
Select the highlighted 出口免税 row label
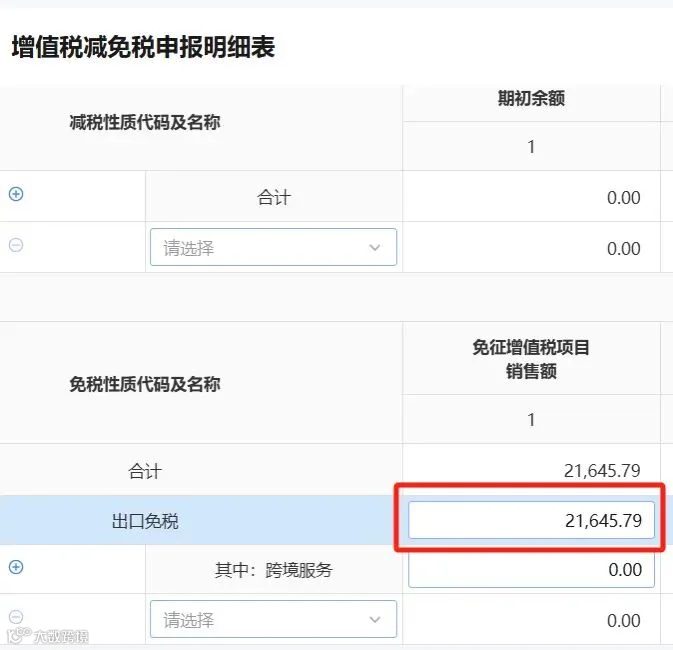pyautogui.click(x=145, y=521)
